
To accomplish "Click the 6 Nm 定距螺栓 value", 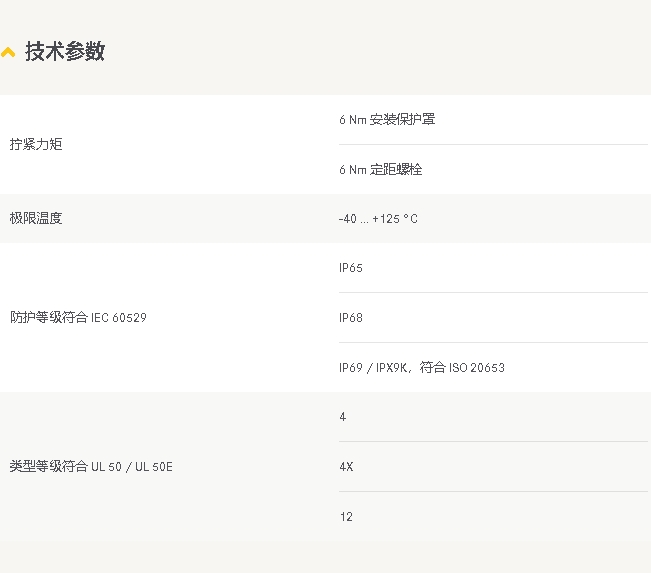I will (380, 169).
